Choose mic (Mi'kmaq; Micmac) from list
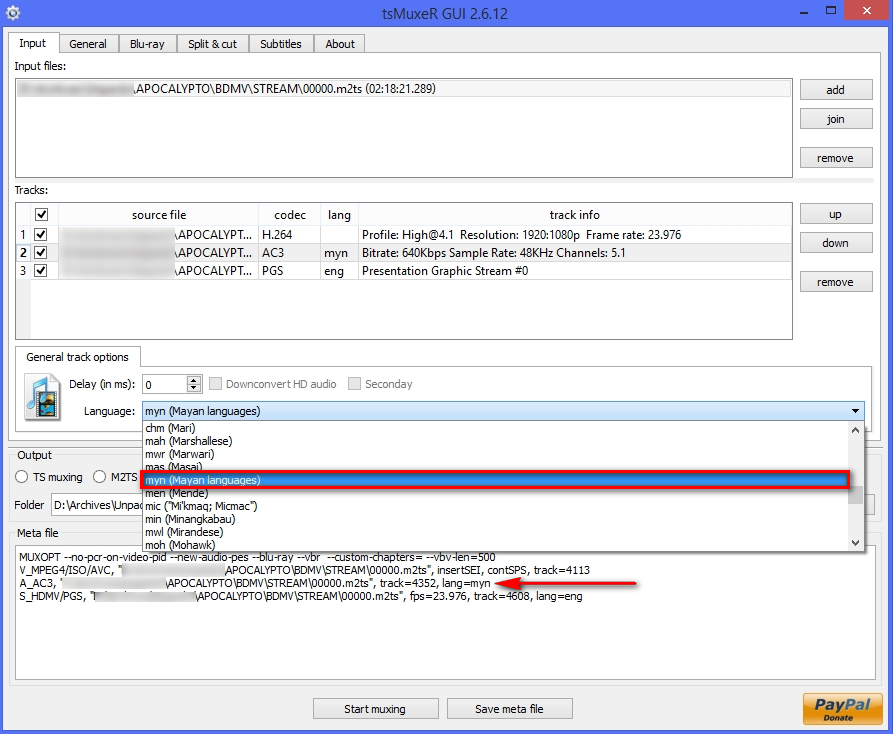The width and height of the screenshot is (893, 734). click(494, 506)
